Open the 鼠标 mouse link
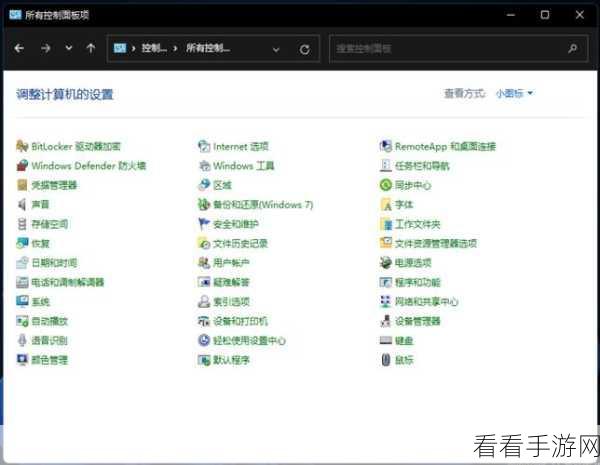Image resolution: width=600 pixels, height=465 pixels. click(x=404, y=360)
